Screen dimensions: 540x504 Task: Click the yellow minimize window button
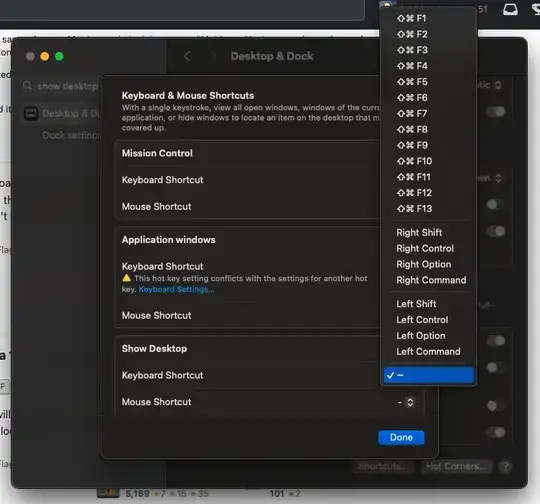click(x=45, y=56)
